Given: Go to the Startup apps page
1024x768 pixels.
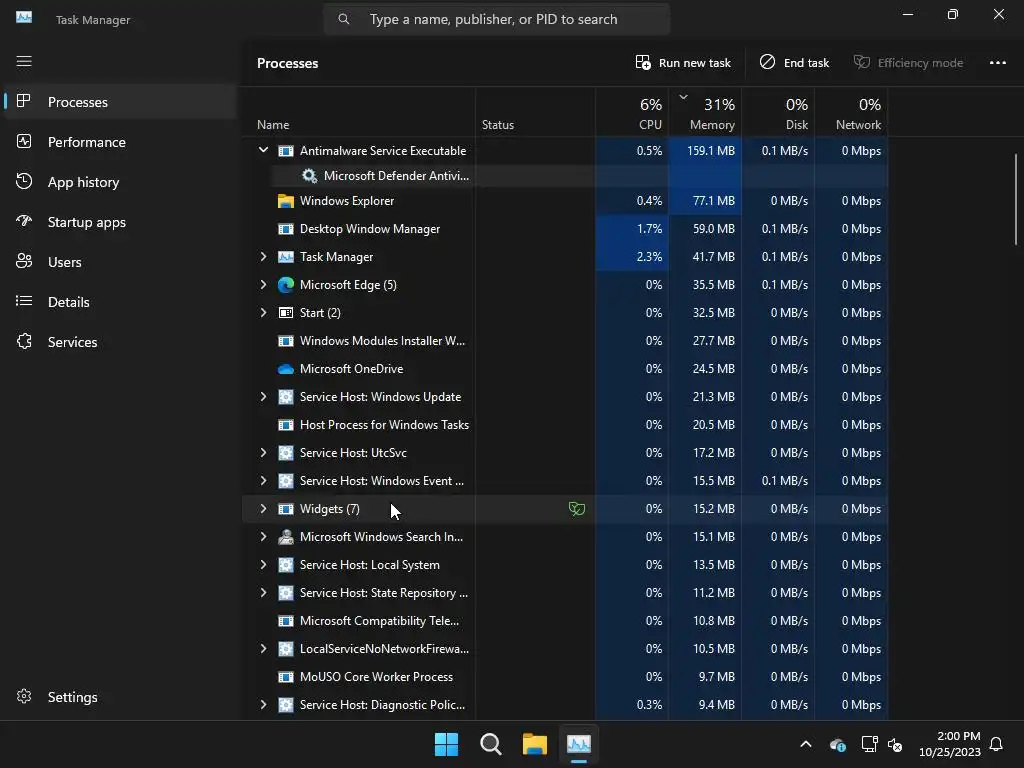Looking at the screenshot, I should (120, 222).
